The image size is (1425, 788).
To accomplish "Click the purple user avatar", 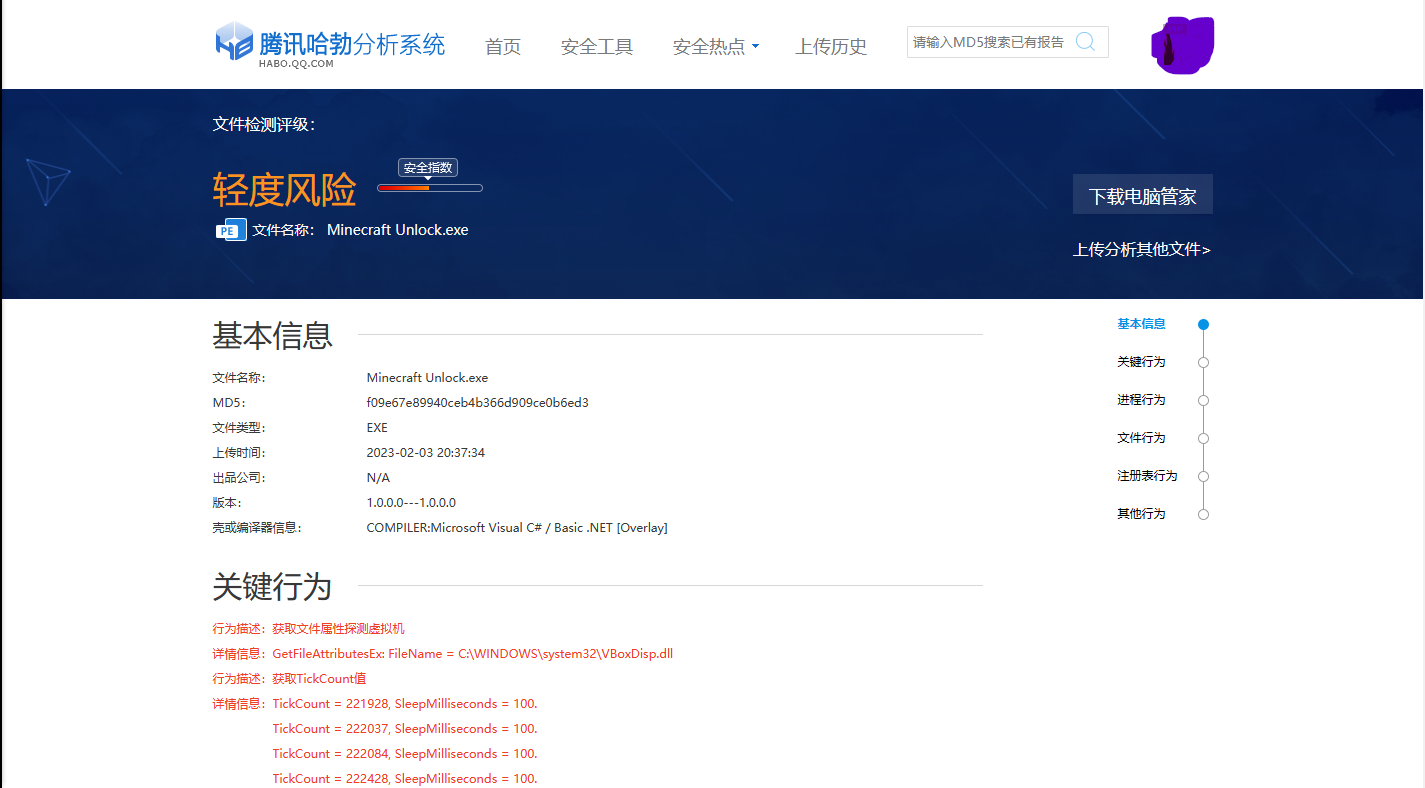I will tap(1182, 45).
